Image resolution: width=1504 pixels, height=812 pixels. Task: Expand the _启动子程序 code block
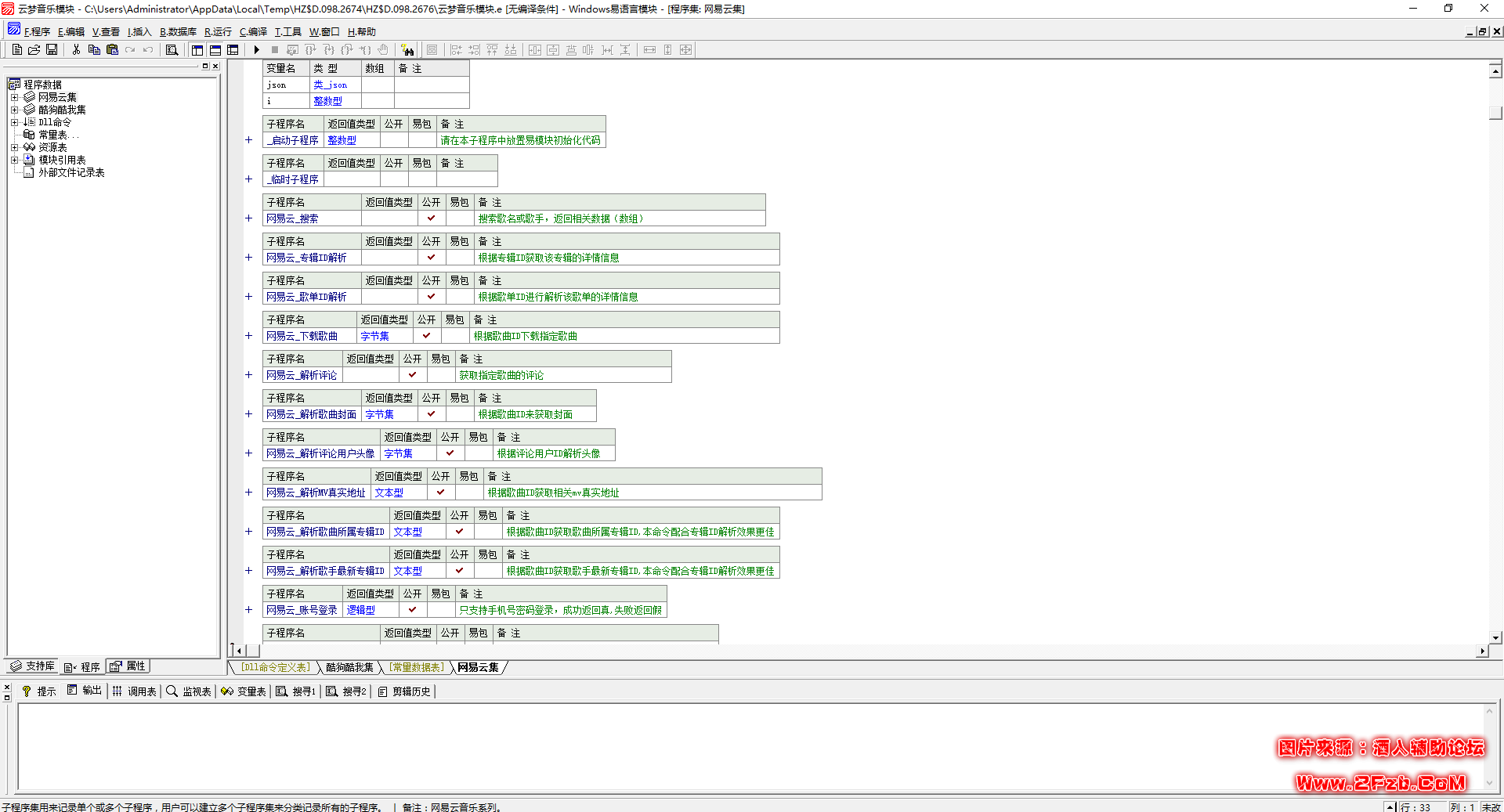click(x=248, y=140)
